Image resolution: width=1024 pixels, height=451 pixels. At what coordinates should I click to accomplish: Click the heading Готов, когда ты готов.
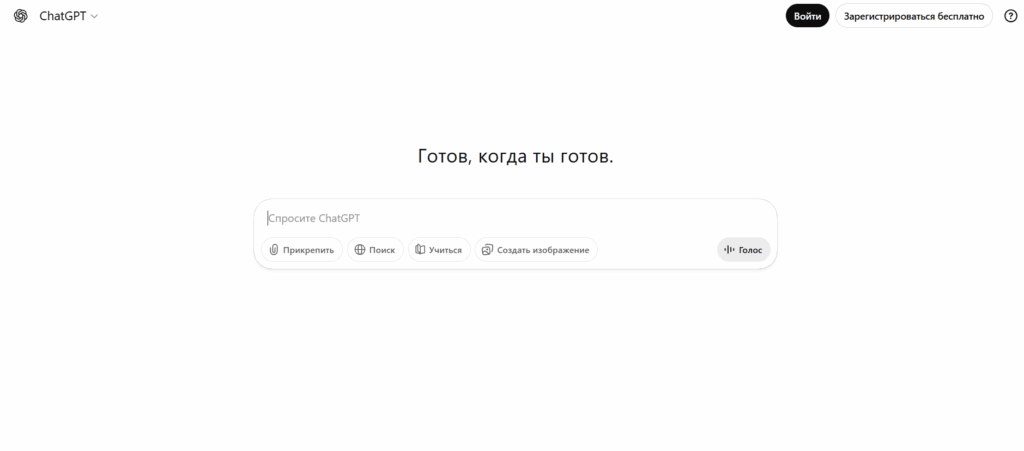[x=515, y=157]
